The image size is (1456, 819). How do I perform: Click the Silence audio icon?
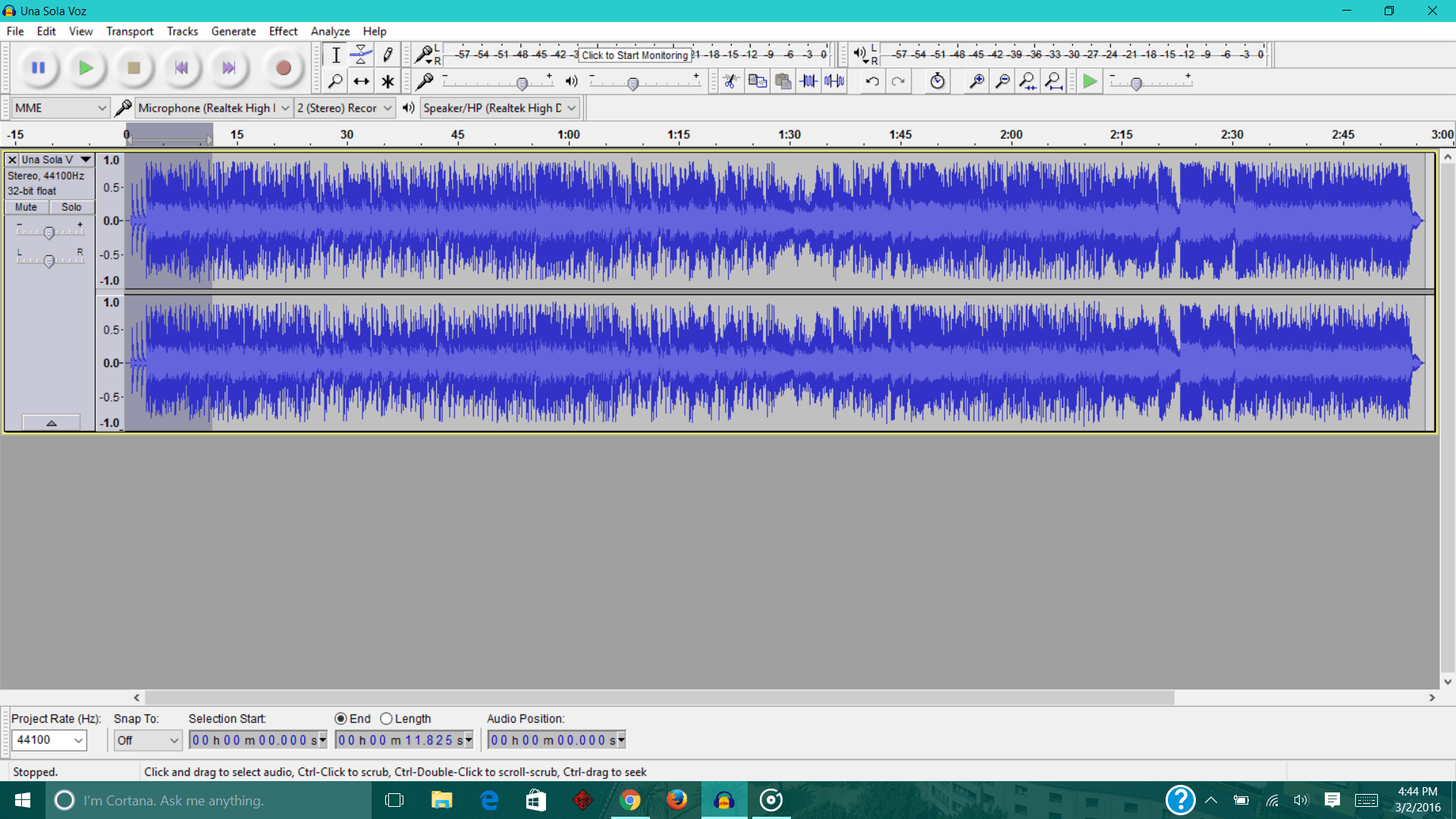pos(834,81)
